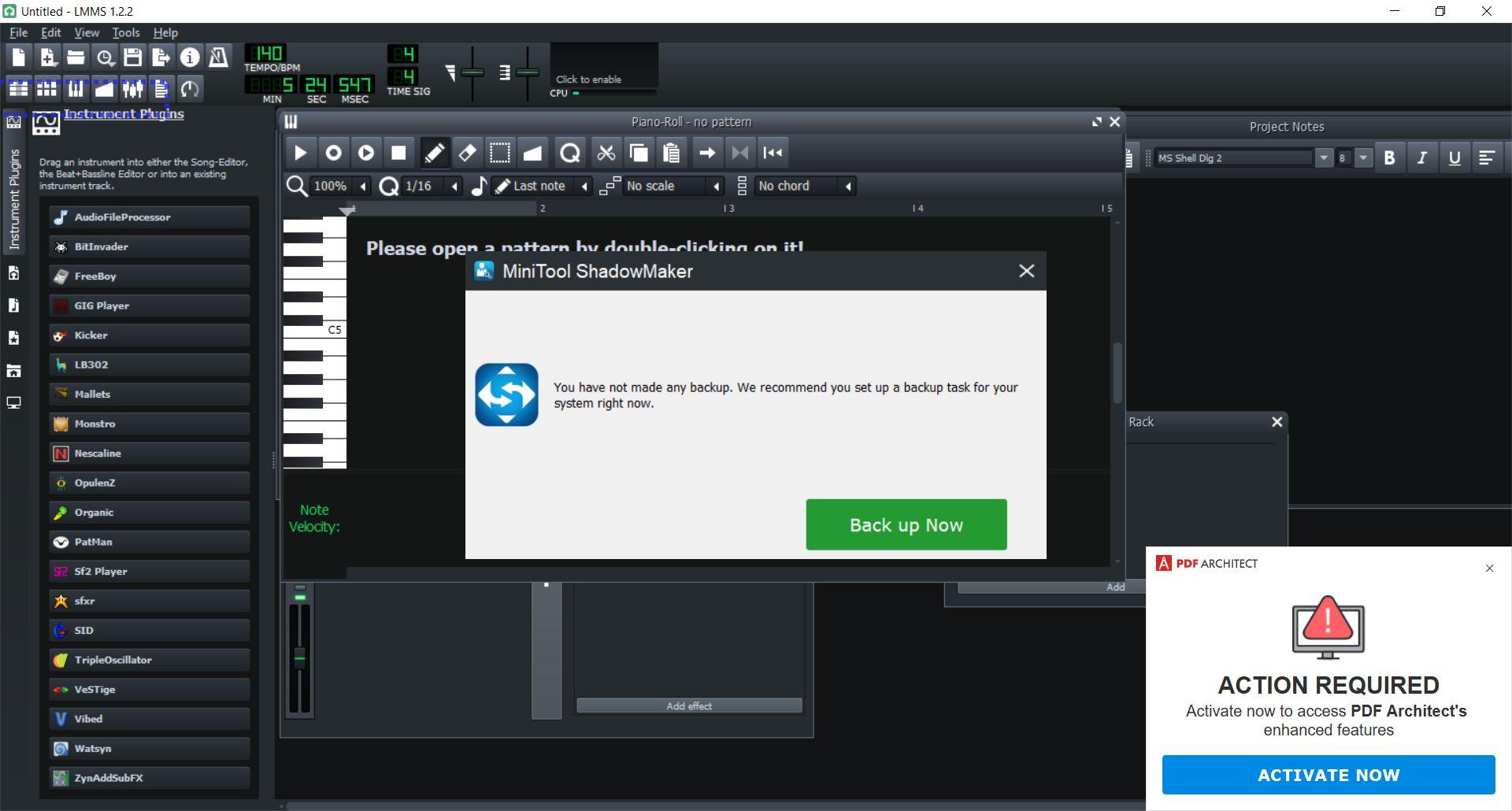This screenshot has height=811, width=1512.
Task: Toggle auto-scrolling arrow icon
Action: pos(707,153)
